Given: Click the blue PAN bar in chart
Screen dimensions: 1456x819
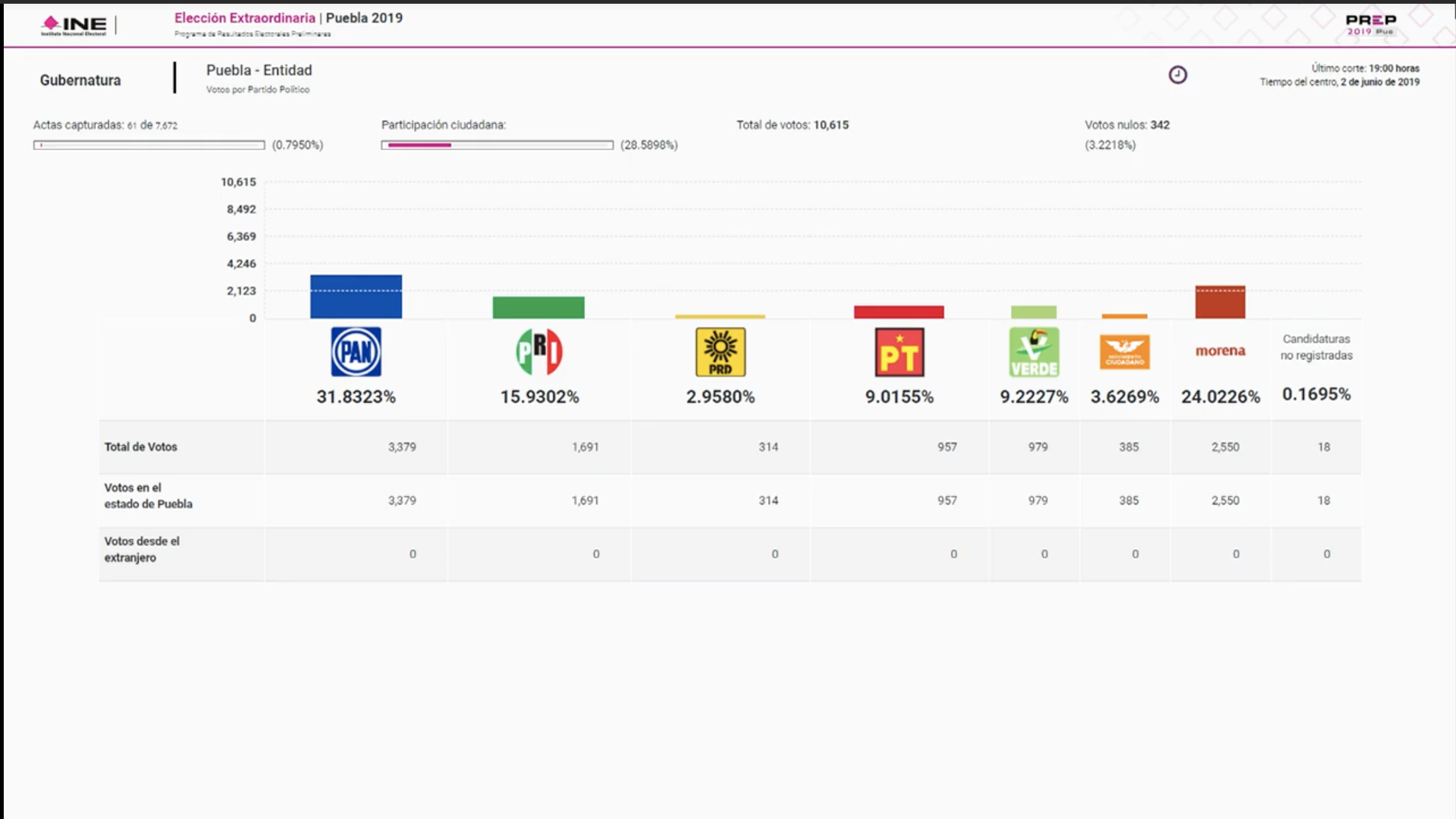Looking at the screenshot, I should [x=356, y=297].
